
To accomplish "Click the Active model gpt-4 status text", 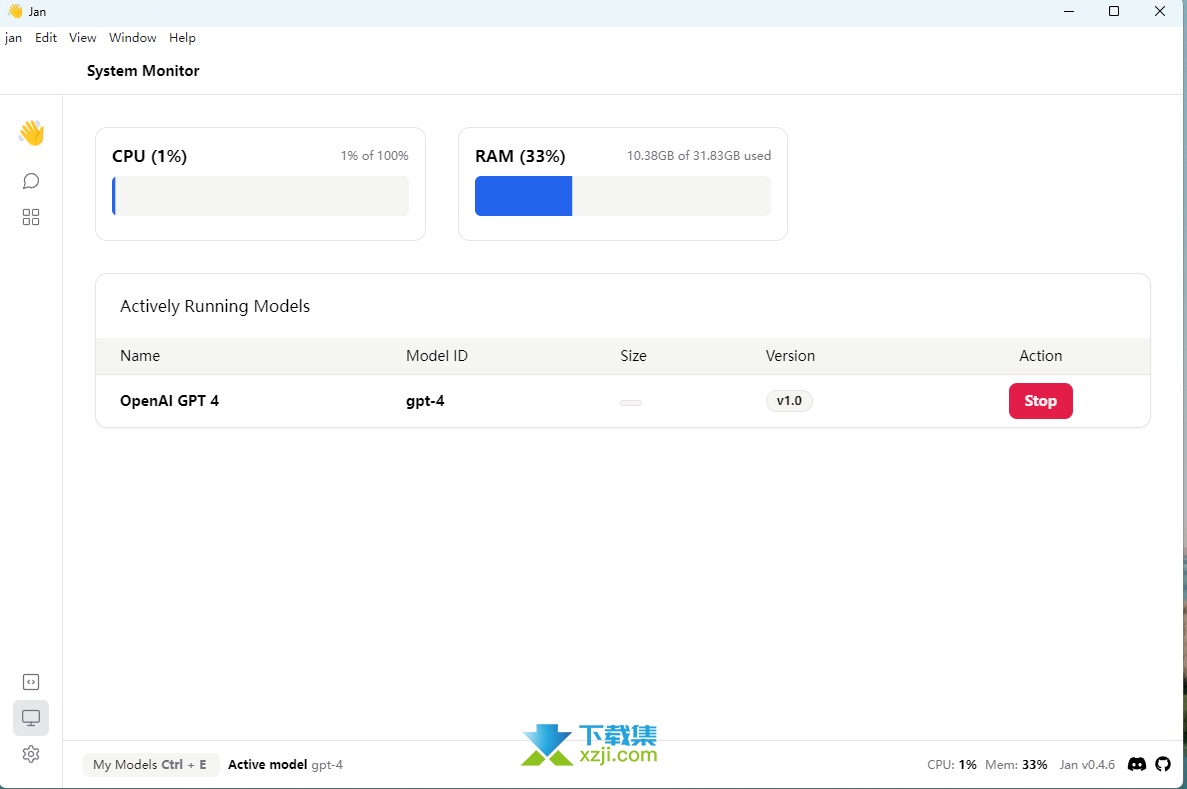I will point(285,765).
